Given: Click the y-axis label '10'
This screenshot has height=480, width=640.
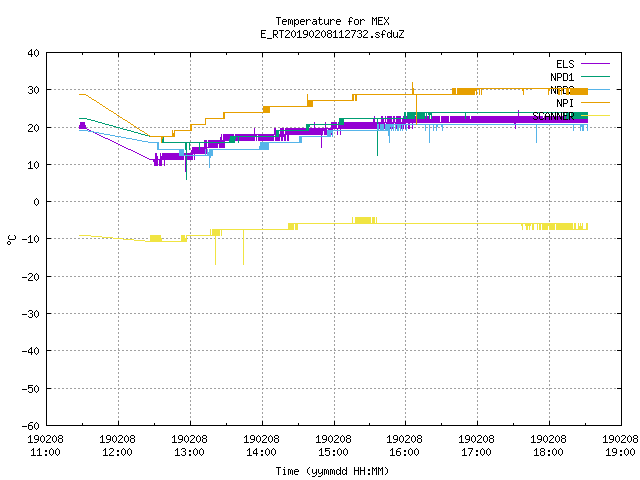Looking at the screenshot, I should click(x=33, y=165).
